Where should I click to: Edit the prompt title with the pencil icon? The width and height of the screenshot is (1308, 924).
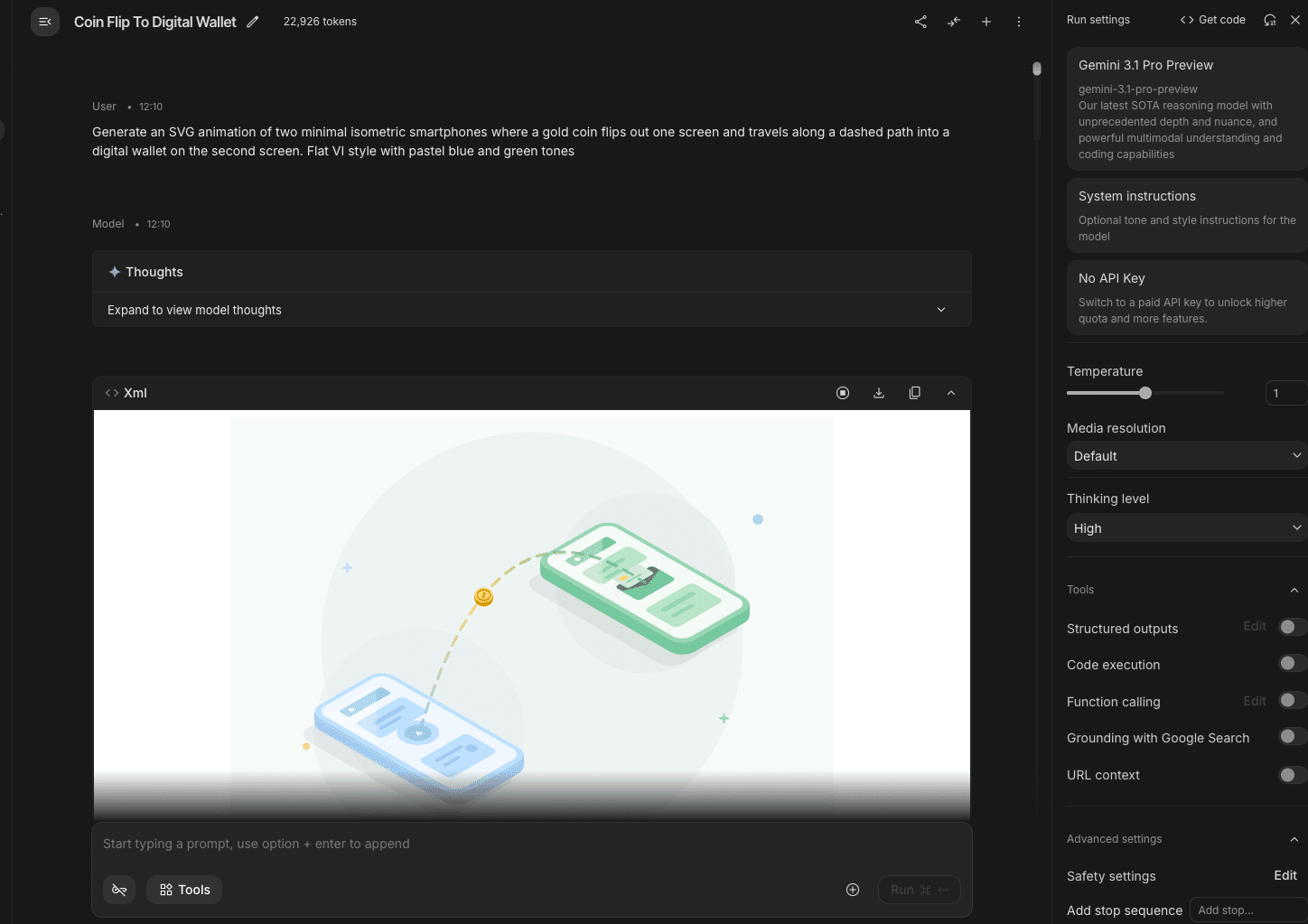pyautogui.click(x=253, y=22)
